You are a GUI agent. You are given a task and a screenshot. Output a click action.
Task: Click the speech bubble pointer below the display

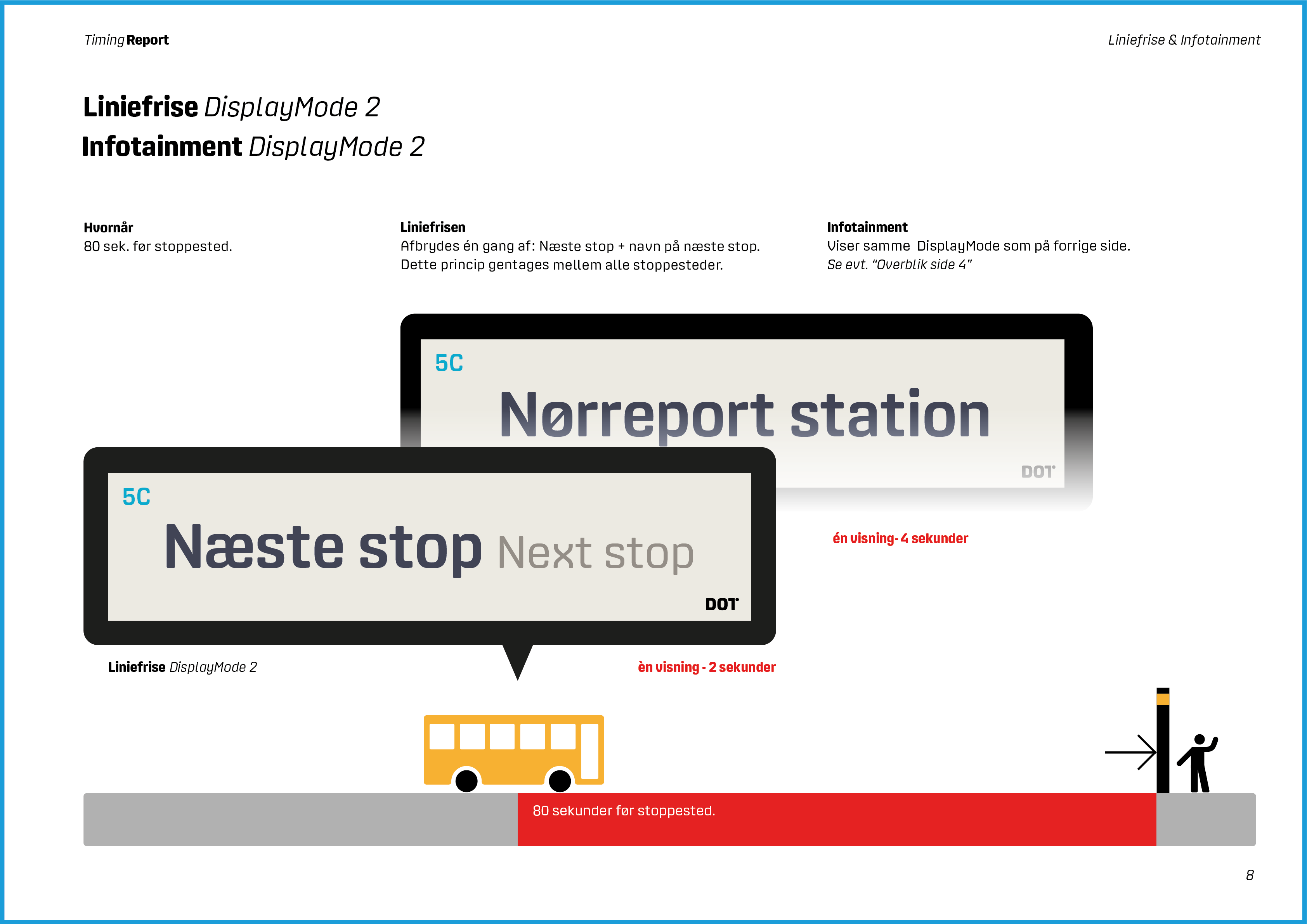(517, 662)
